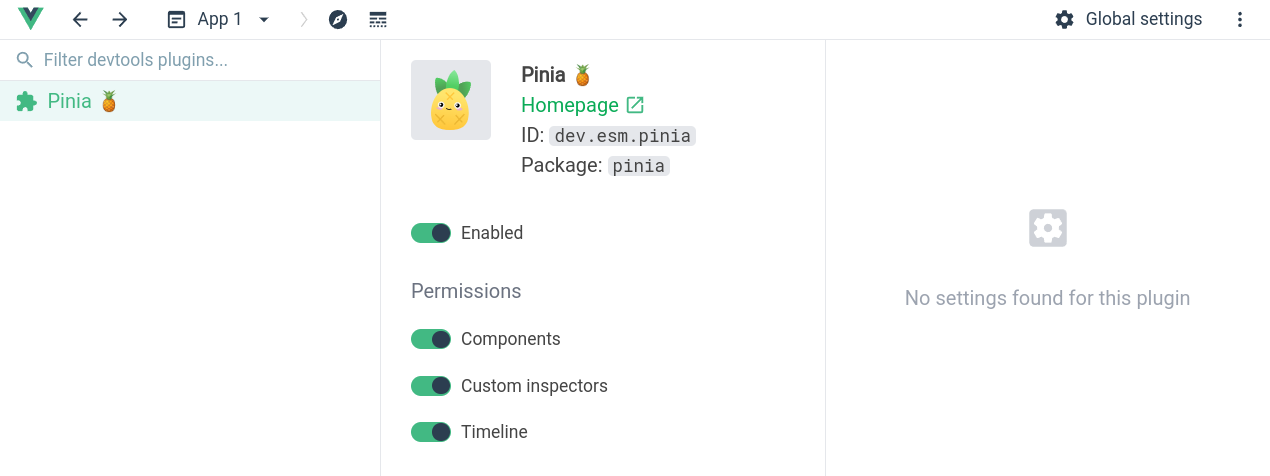Open the App 1 dropdown selector
Image resolution: width=1270 pixels, height=476 pixels.
point(219,20)
